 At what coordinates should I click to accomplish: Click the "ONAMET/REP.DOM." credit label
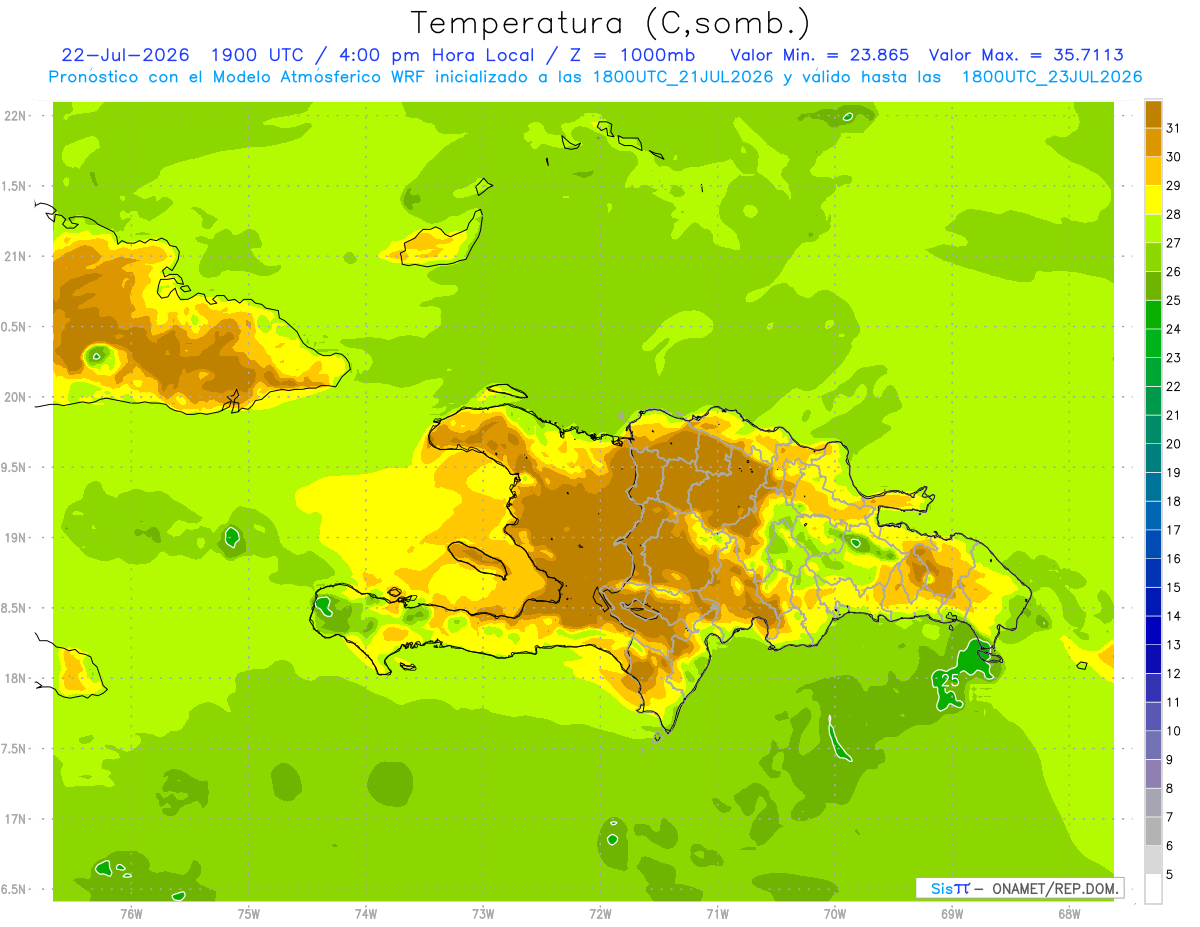[1057, 888]
